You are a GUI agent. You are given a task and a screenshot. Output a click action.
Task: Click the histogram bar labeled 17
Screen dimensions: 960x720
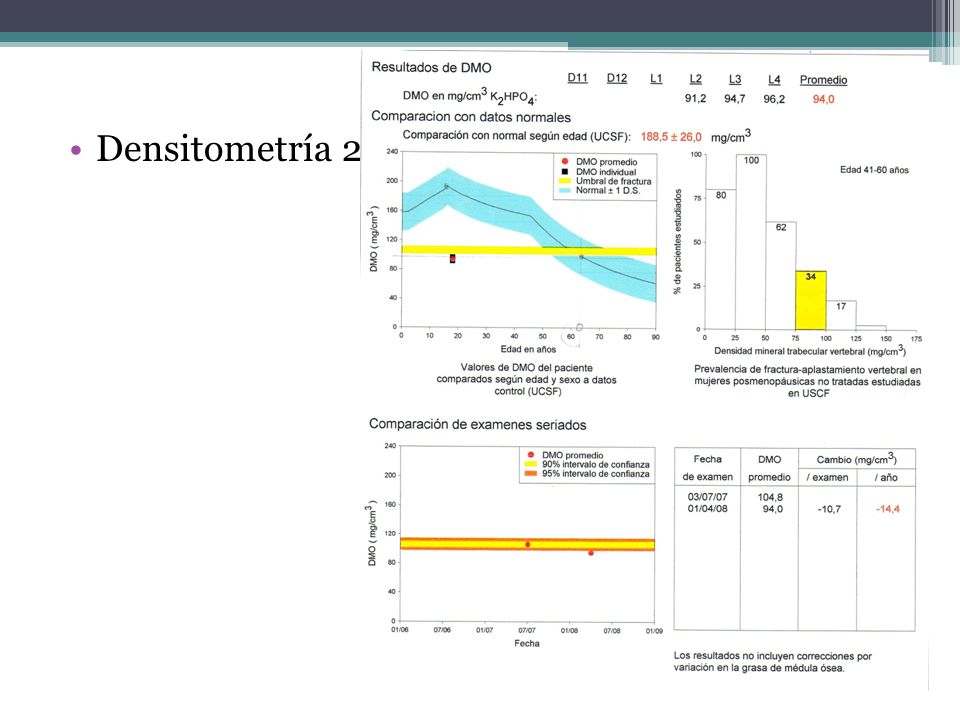click(x=841, y=315)
